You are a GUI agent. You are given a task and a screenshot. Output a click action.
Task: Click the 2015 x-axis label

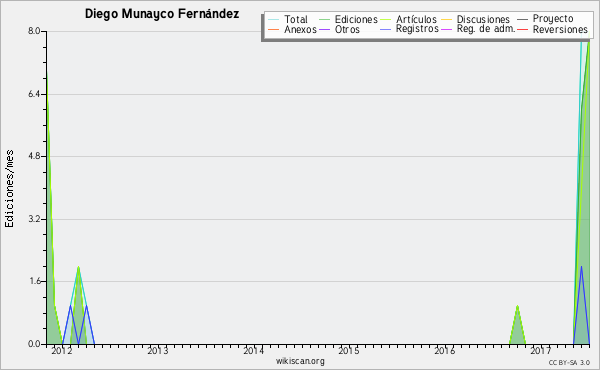pos(349,351)
